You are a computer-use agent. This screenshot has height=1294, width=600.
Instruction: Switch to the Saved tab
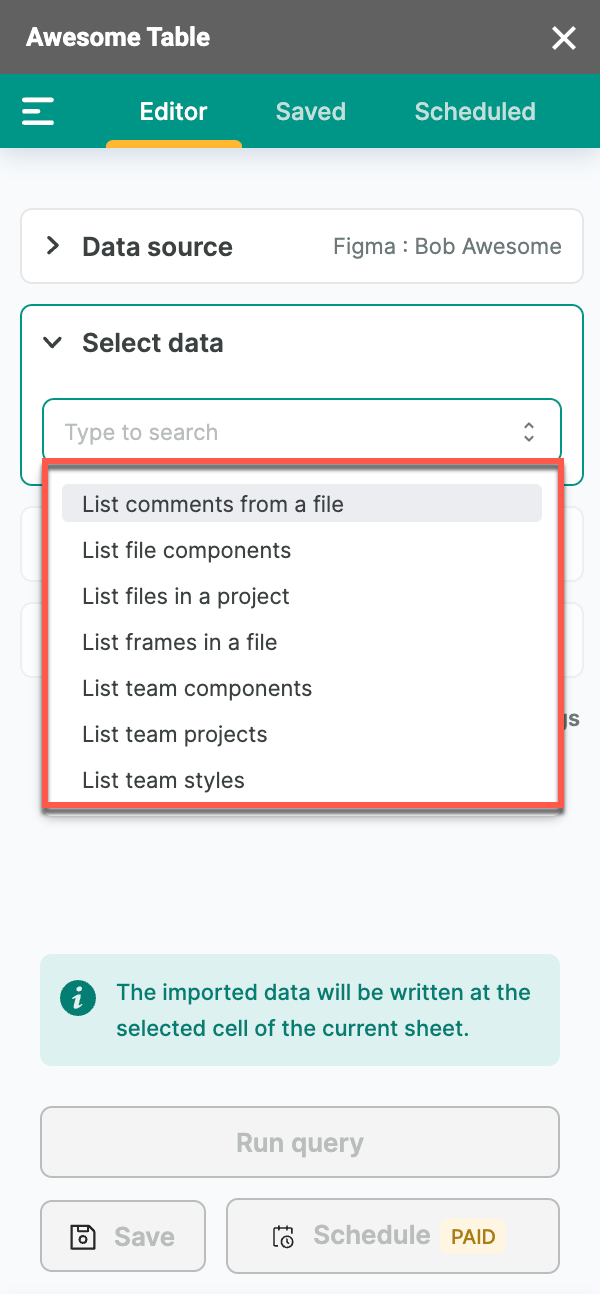(x=311, y=111)
